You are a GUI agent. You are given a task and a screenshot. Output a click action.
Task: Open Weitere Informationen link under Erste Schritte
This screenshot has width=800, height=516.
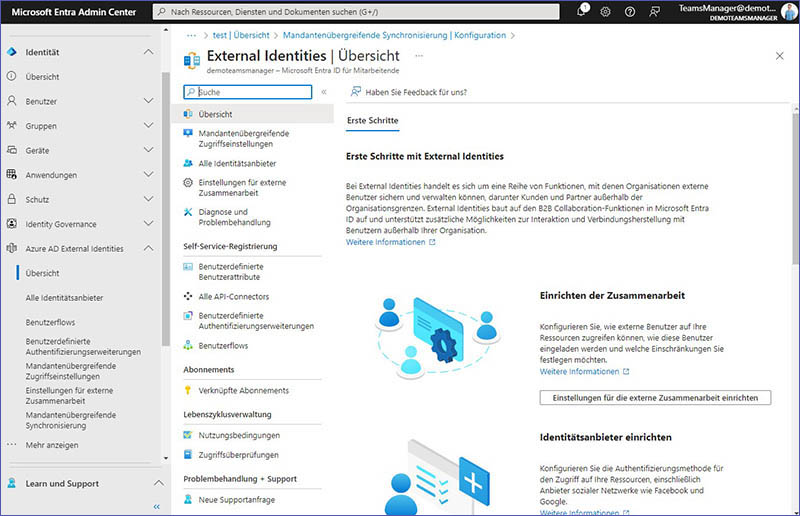tap(391, 242)
